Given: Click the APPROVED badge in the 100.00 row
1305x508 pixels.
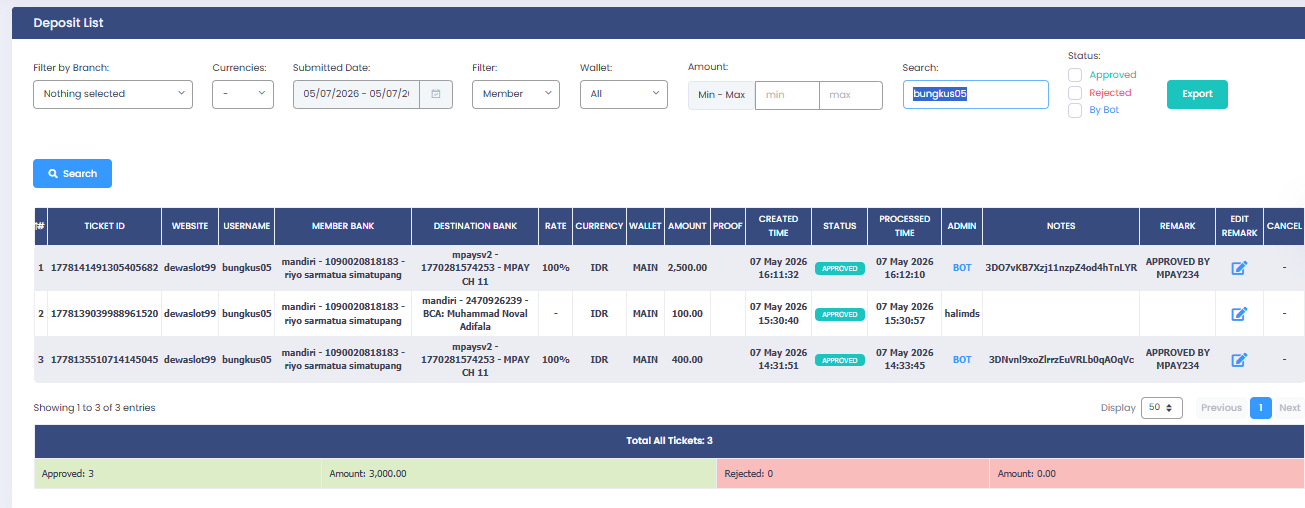Looking at the screenshot, I should [839, 315].
